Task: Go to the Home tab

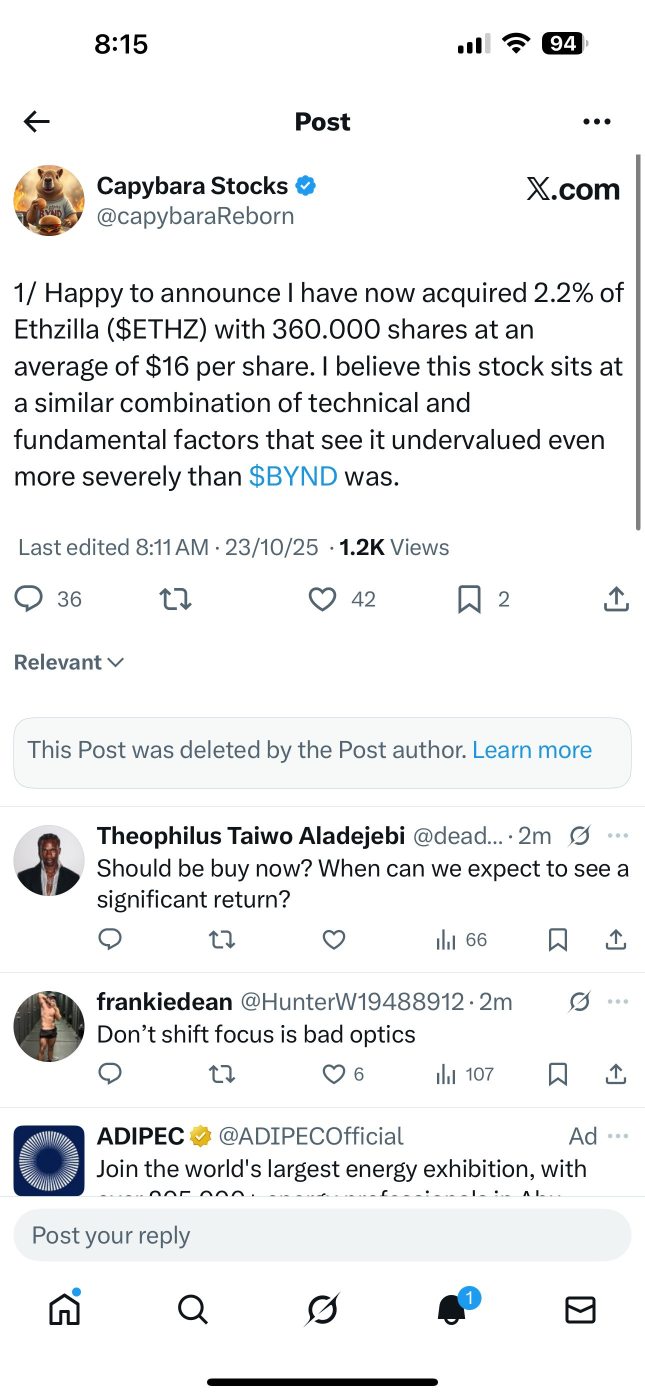Action: click(65, 1308)
